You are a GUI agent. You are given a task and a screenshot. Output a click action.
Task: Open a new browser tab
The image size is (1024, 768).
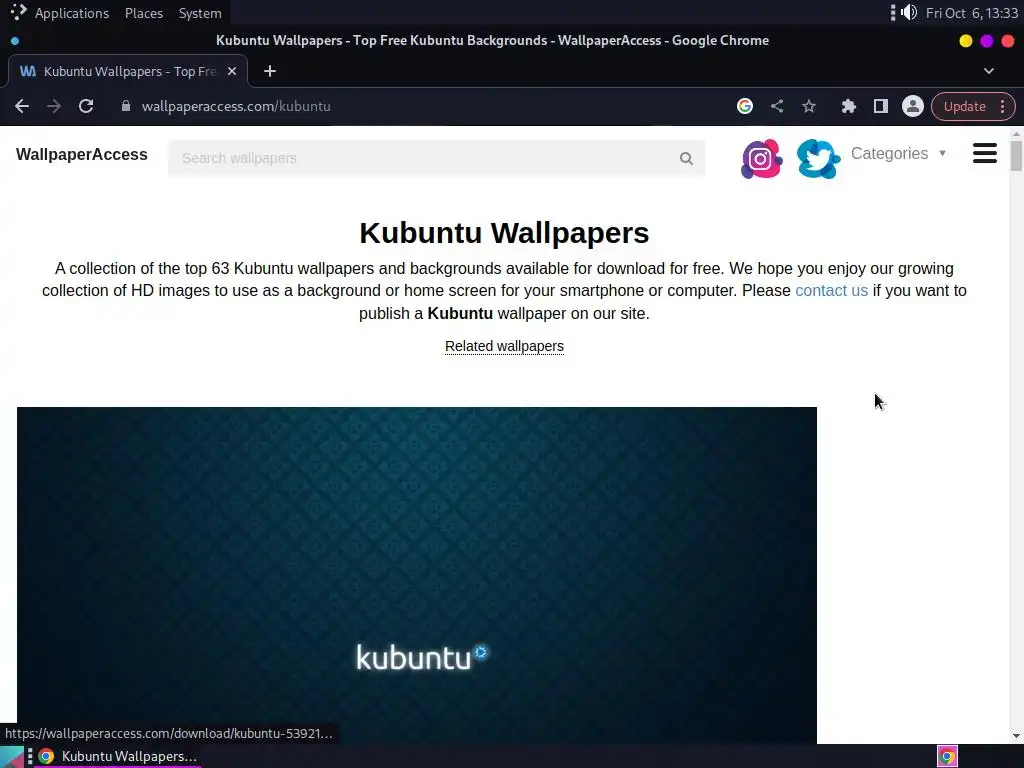[x=270, y=71]
